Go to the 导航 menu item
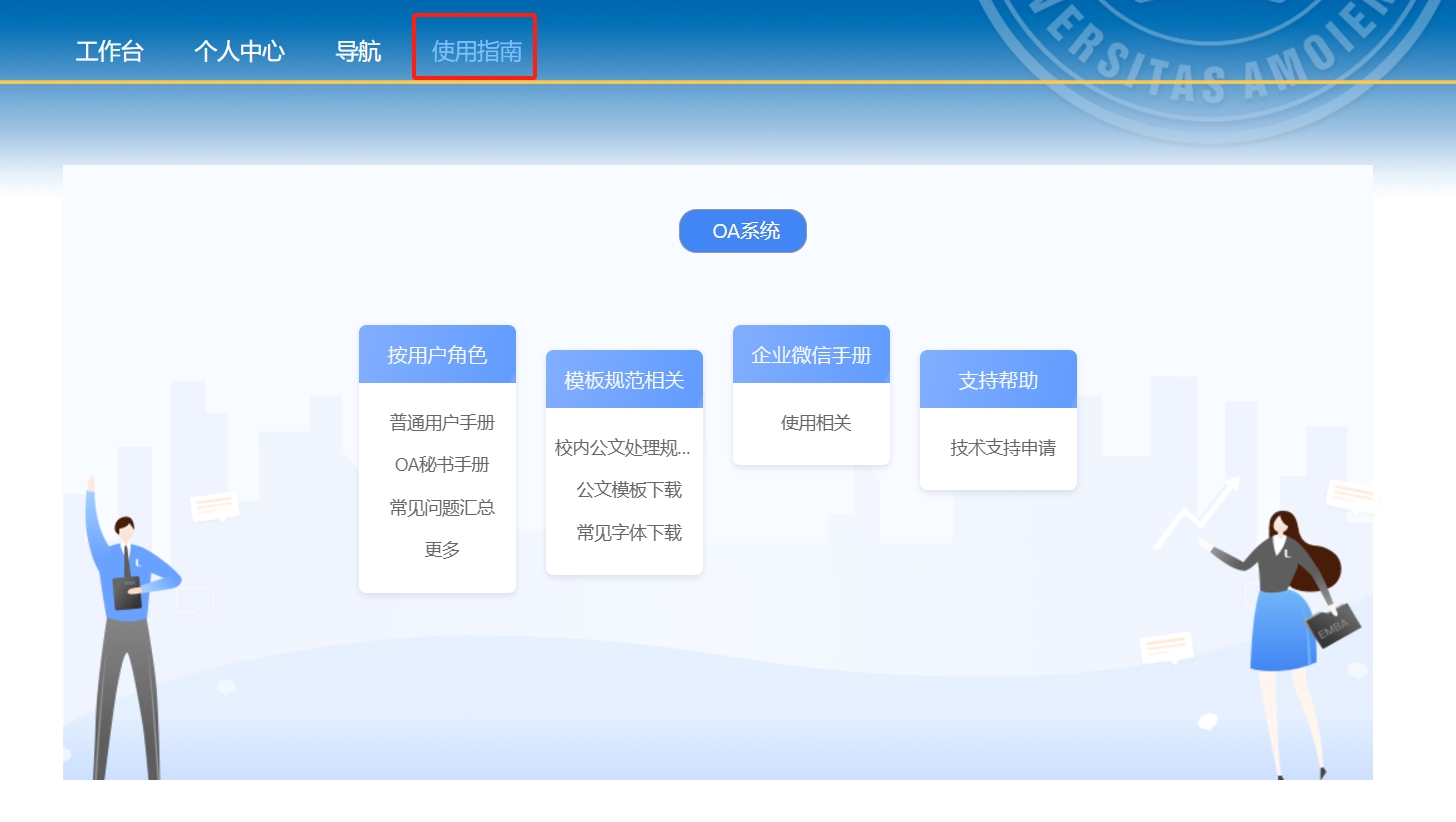 358,51
